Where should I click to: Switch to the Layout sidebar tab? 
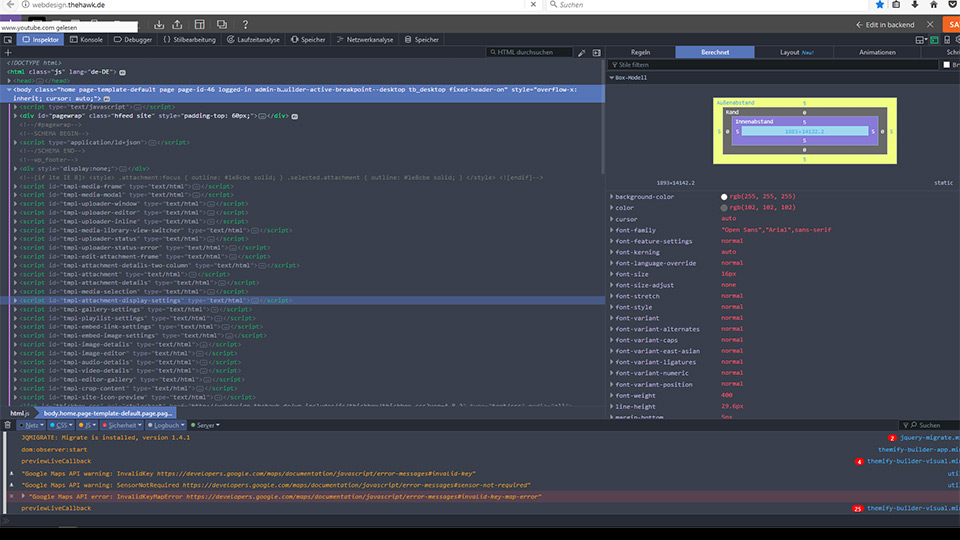(x=795, y=53)
